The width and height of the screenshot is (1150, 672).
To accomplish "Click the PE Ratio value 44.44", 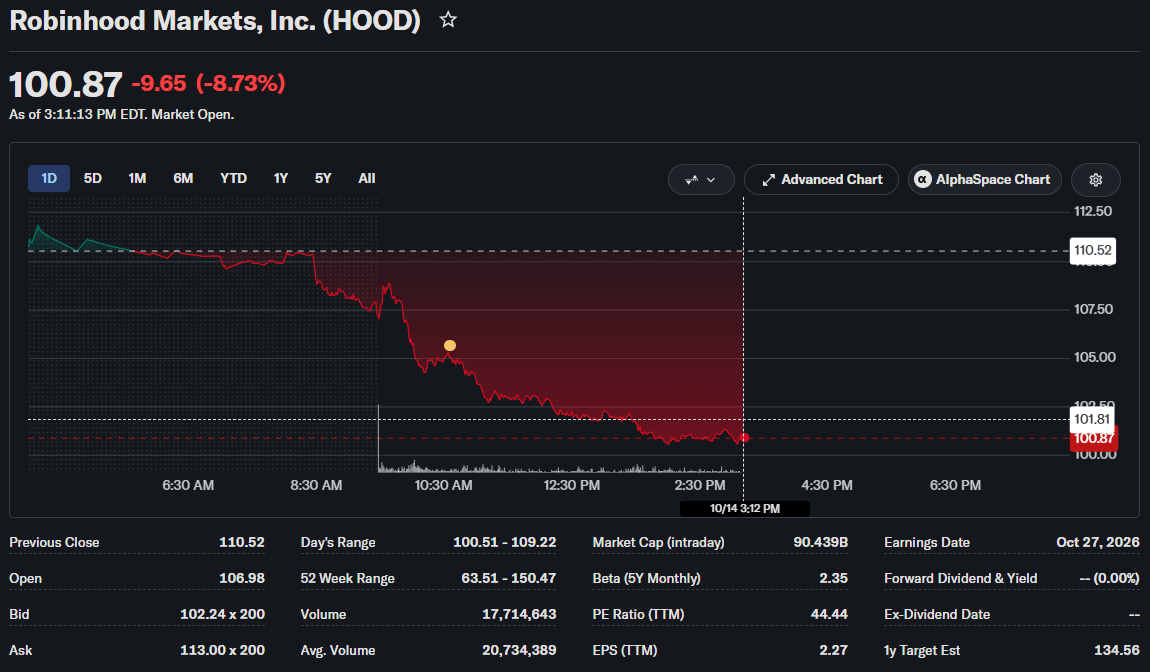I will coord(829,614).
